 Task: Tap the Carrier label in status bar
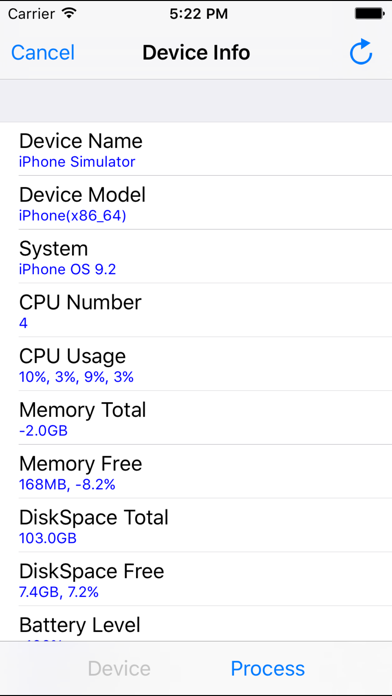[33, 14]
